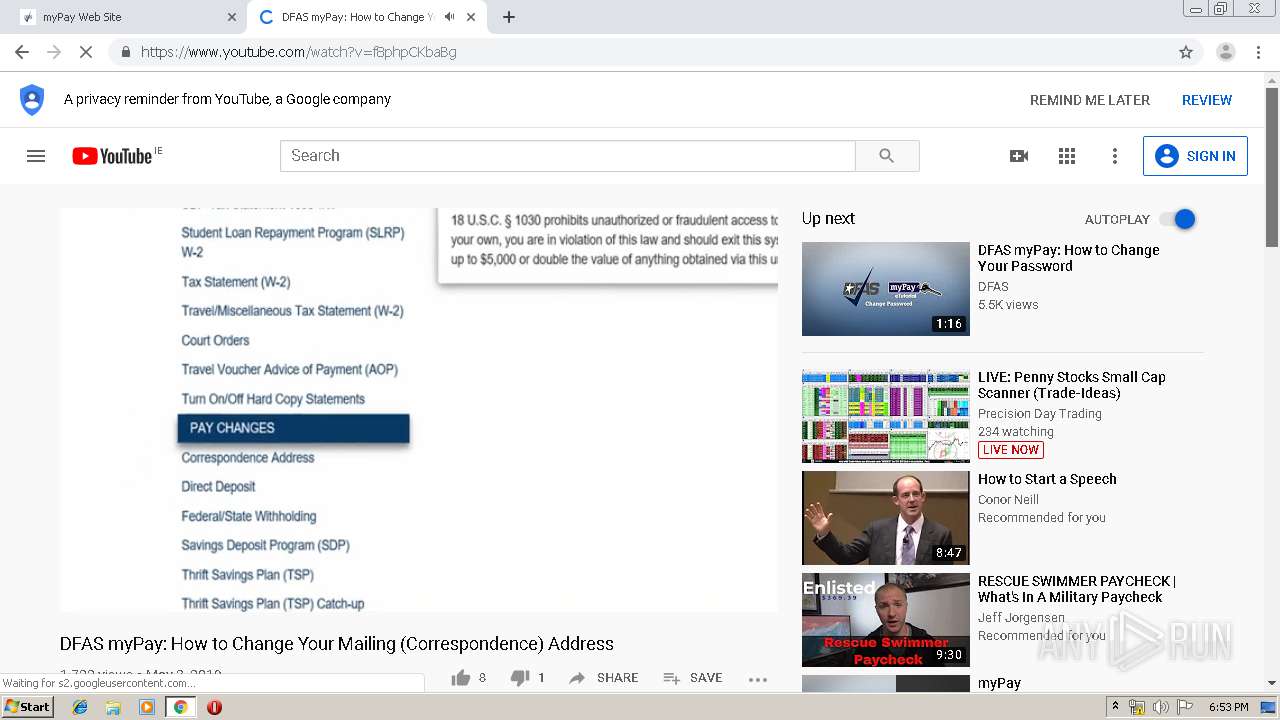This screenshot has width=1280, height=720.
Task: Open more actions ellipsis below video
Action: (x=758, y=679)
